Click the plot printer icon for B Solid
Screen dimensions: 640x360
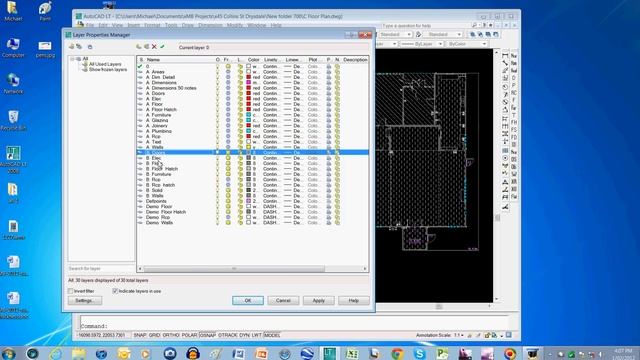(x=329, y=190)
